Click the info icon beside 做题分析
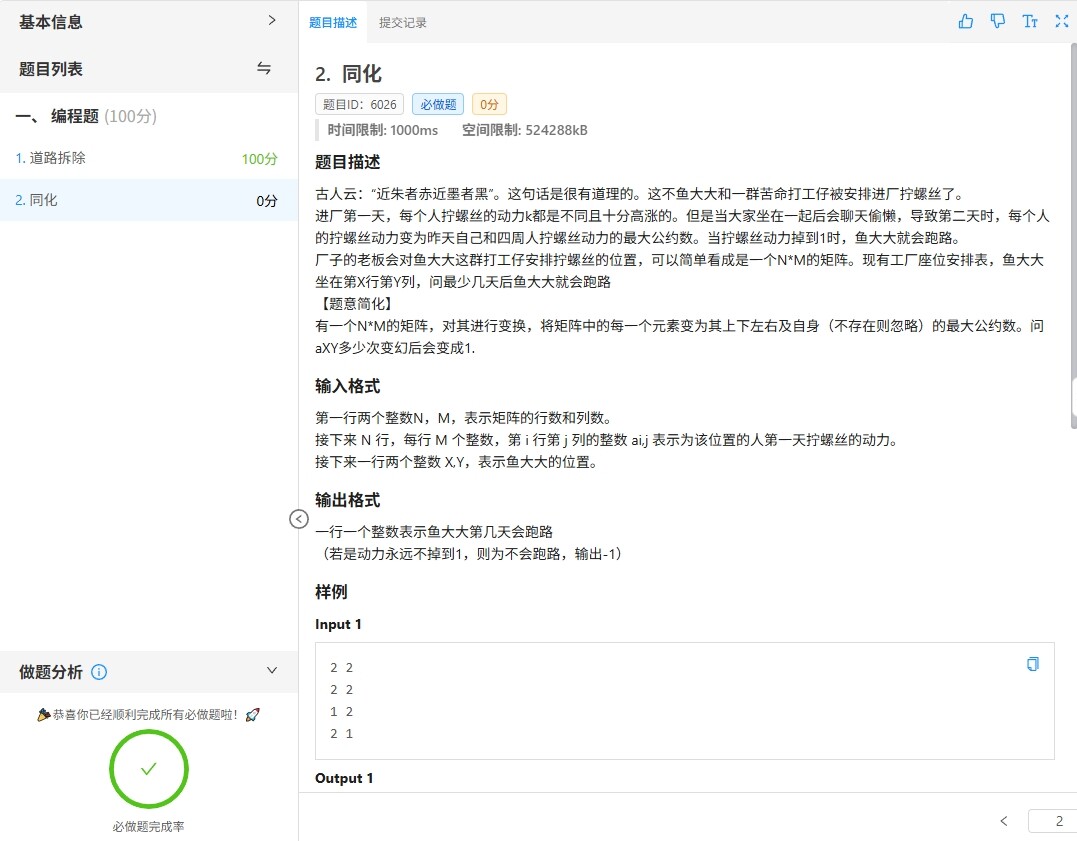 tap(99, 672)
